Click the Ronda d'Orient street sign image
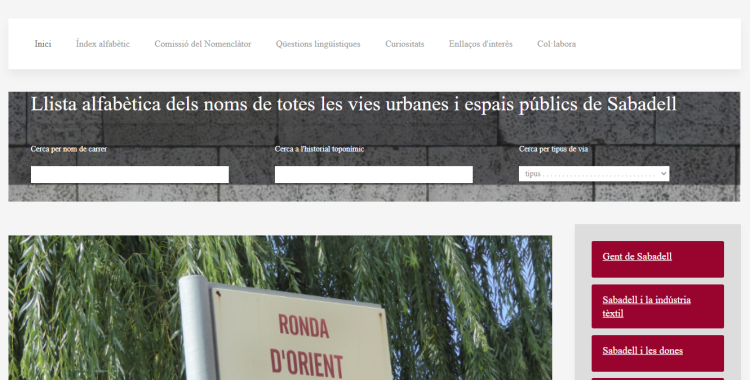The image size is (750, 380). [x=280, y=308]
